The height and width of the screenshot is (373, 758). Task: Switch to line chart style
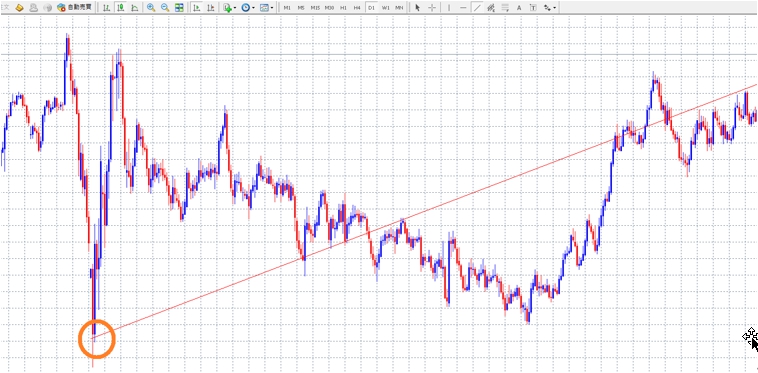134,8
